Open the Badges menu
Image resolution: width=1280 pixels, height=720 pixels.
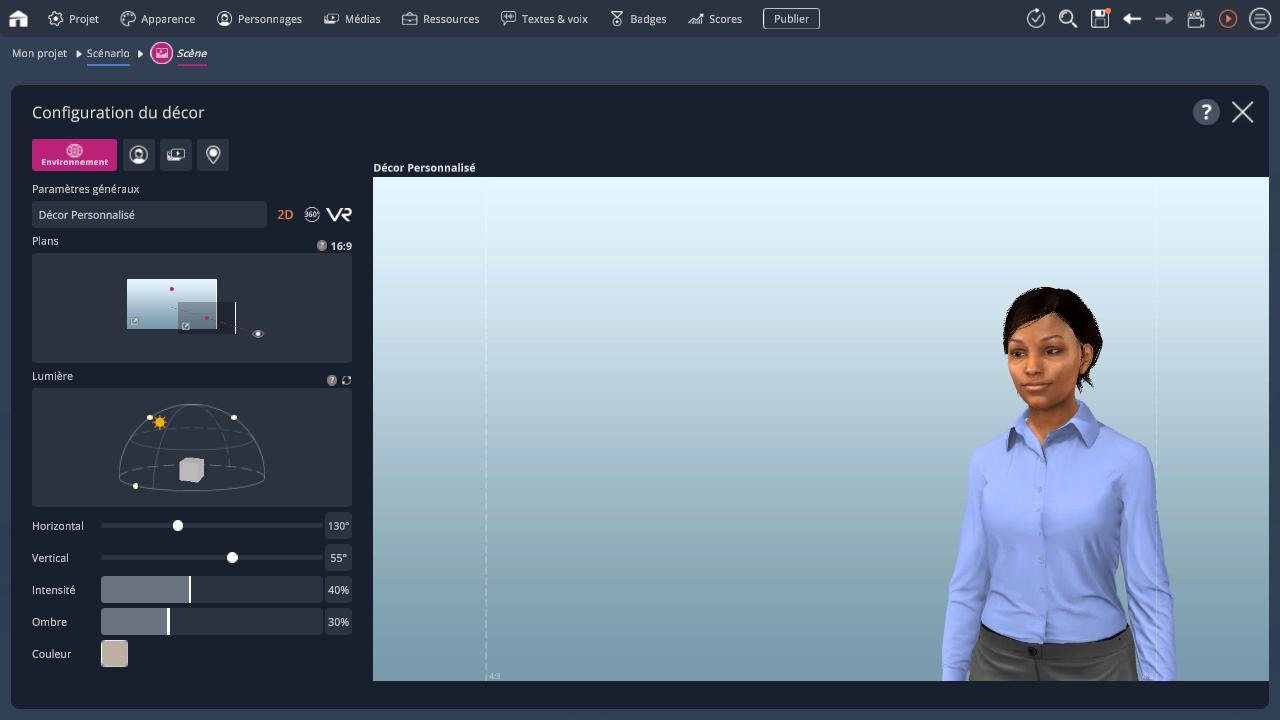(x=637, y=19)
